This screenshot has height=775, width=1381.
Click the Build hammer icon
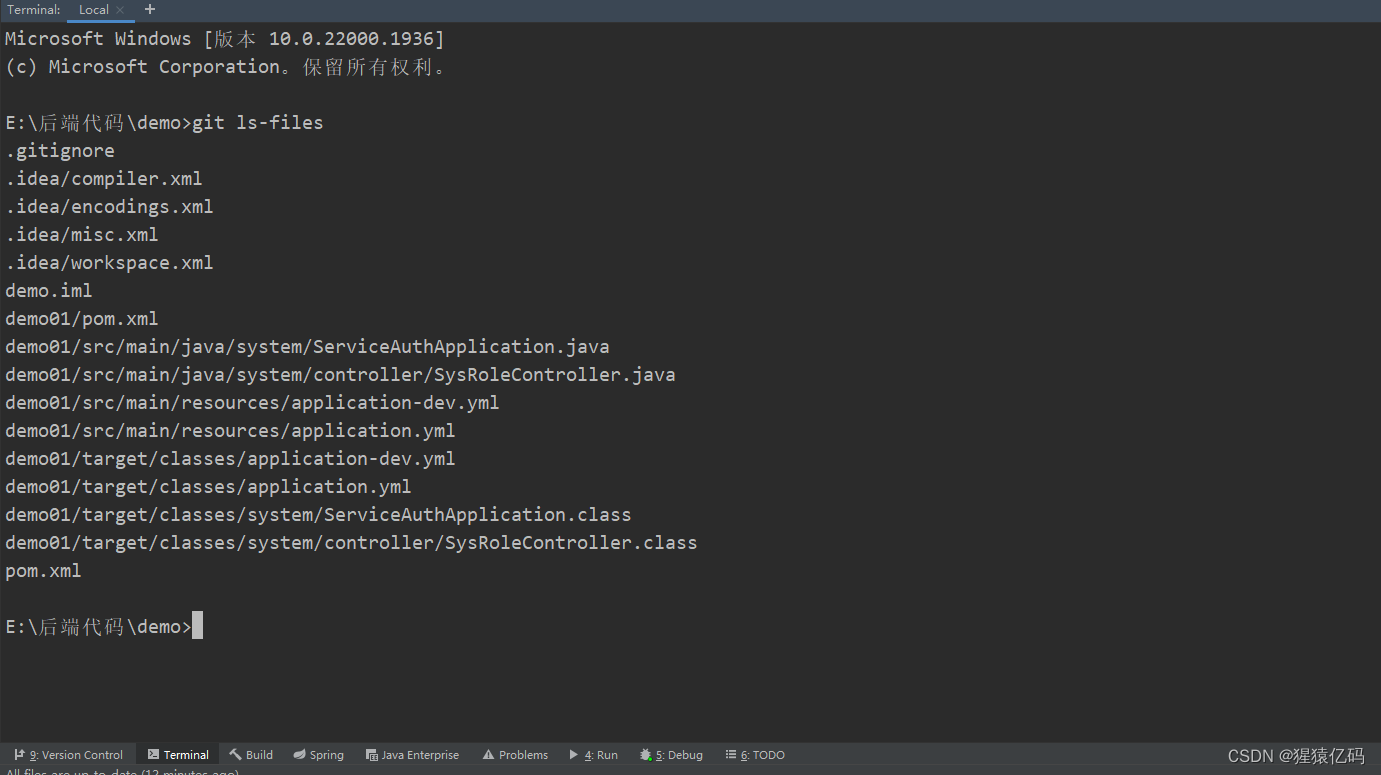(x=235, y=755)
